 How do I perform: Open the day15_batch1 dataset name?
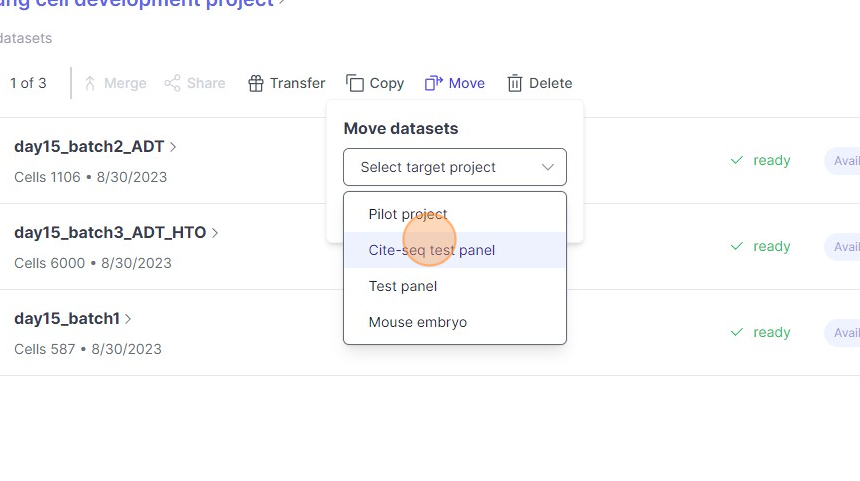67,319
